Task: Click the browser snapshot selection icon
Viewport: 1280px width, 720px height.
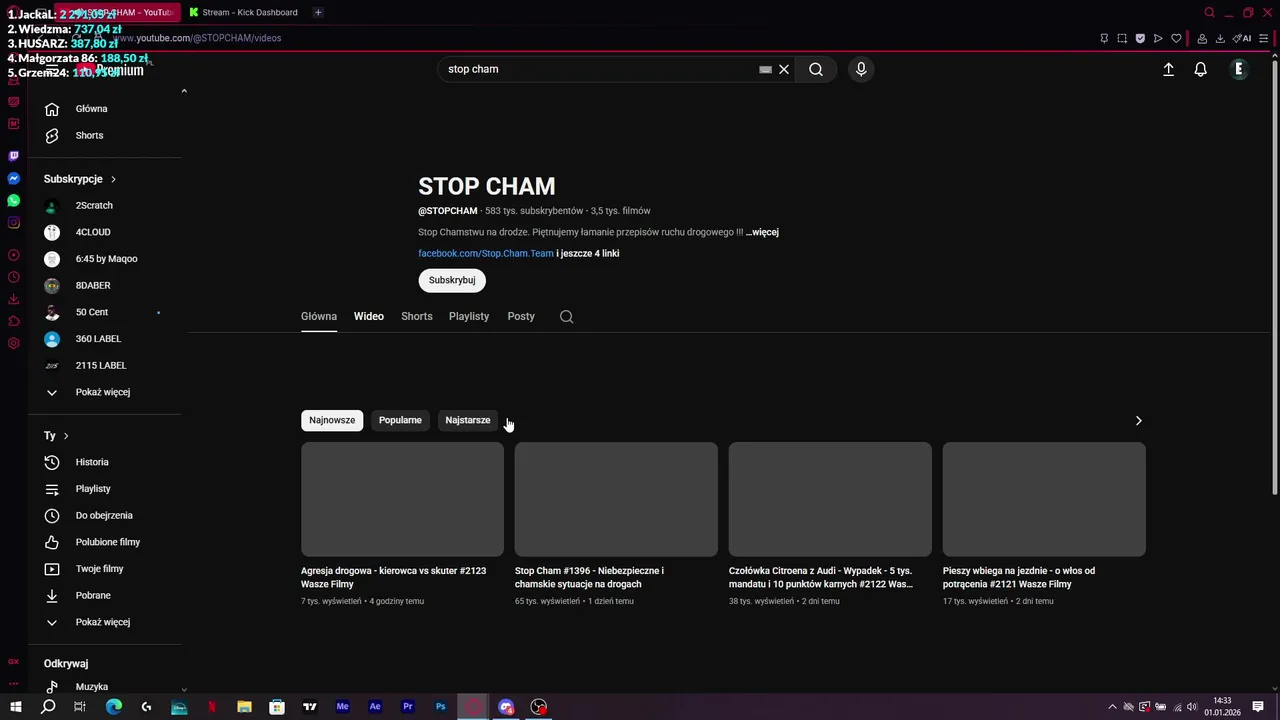Action: [1122, 39]
